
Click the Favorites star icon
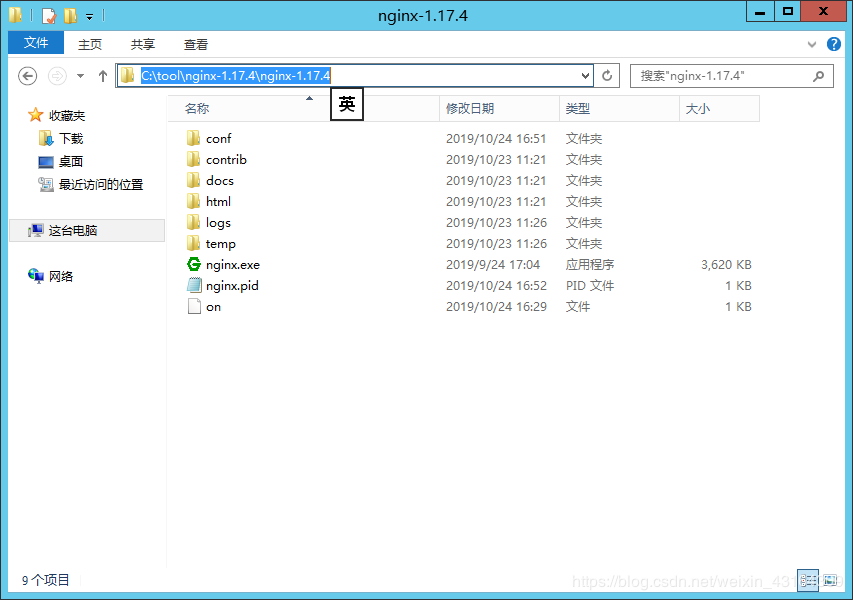35,115
